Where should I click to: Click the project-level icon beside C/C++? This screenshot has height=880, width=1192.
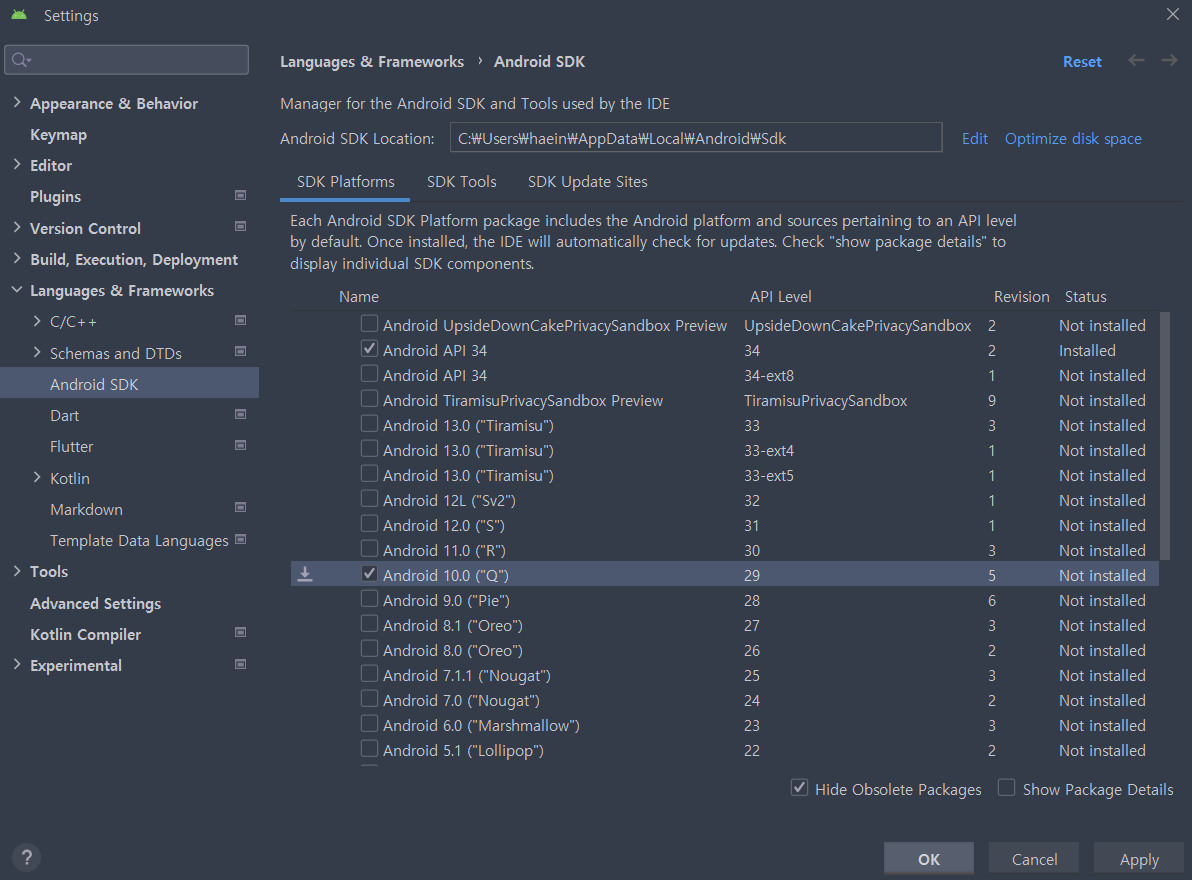tap(240, 321)
